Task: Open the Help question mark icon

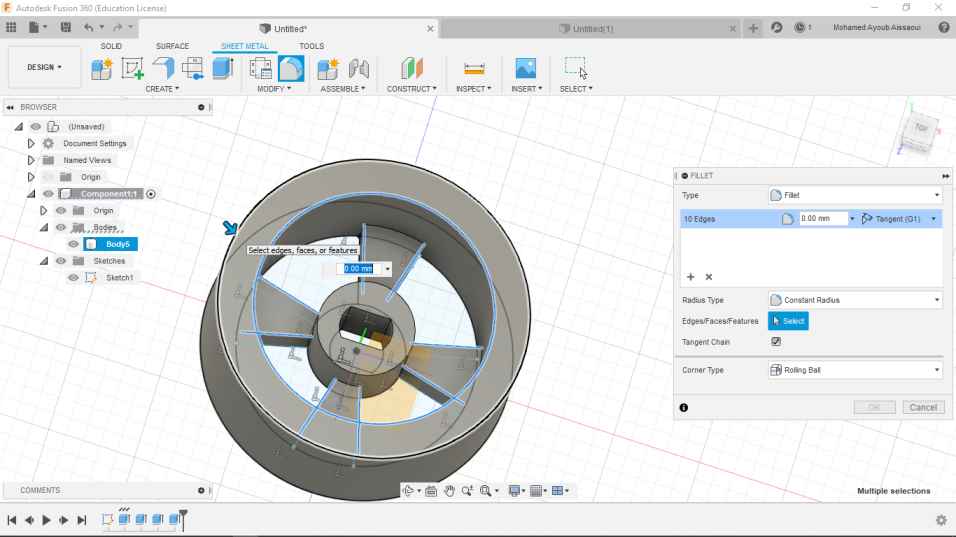Action: tap(944, 27)
